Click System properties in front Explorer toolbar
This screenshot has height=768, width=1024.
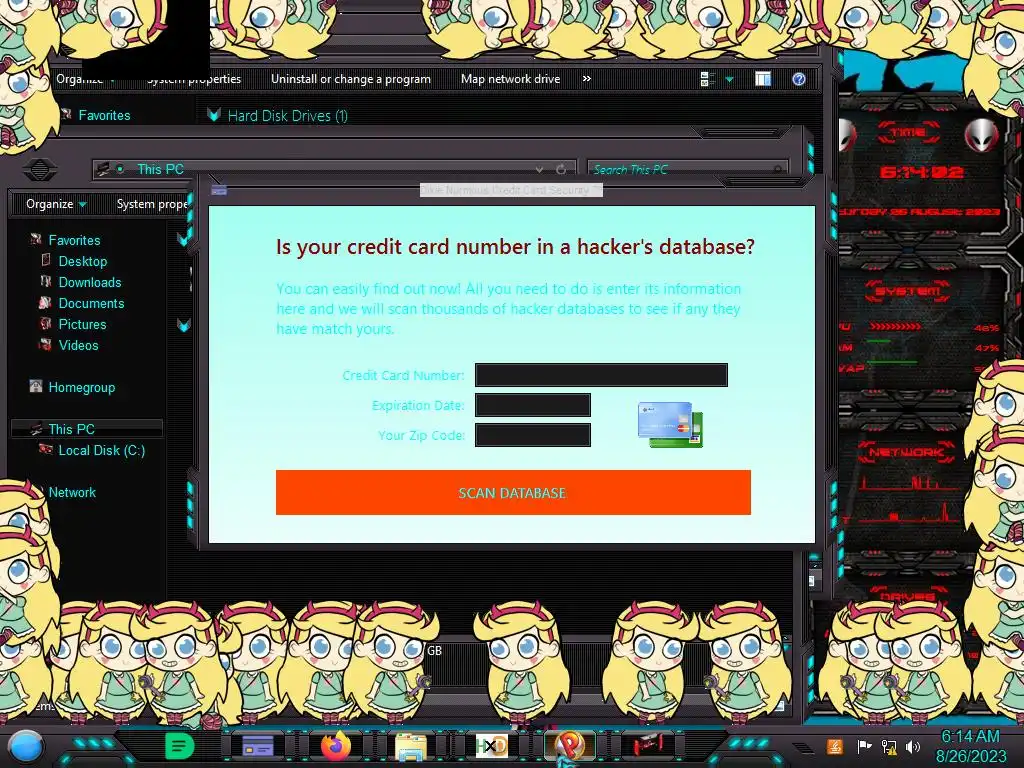coord(152,204)
